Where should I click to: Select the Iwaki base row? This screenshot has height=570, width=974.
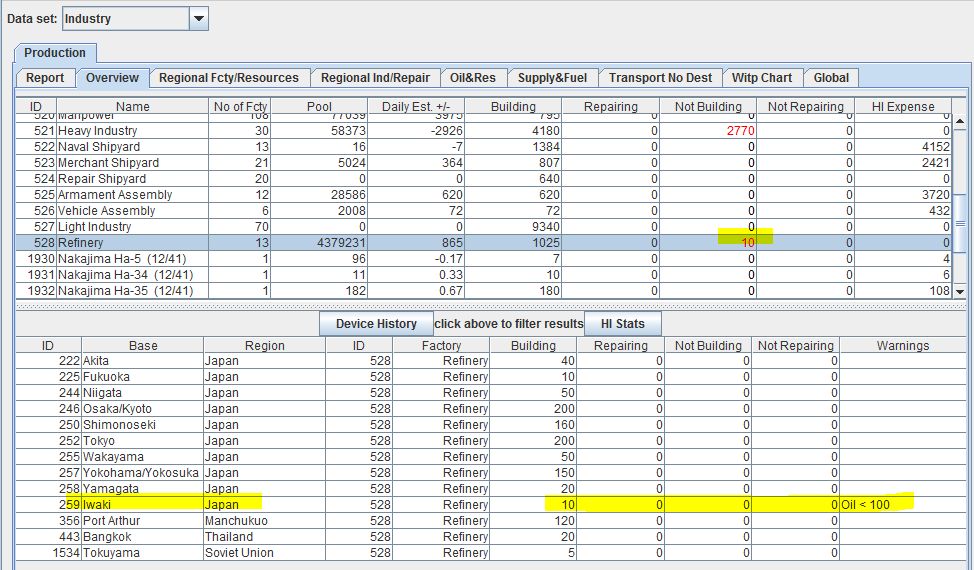tap(491, 505)
